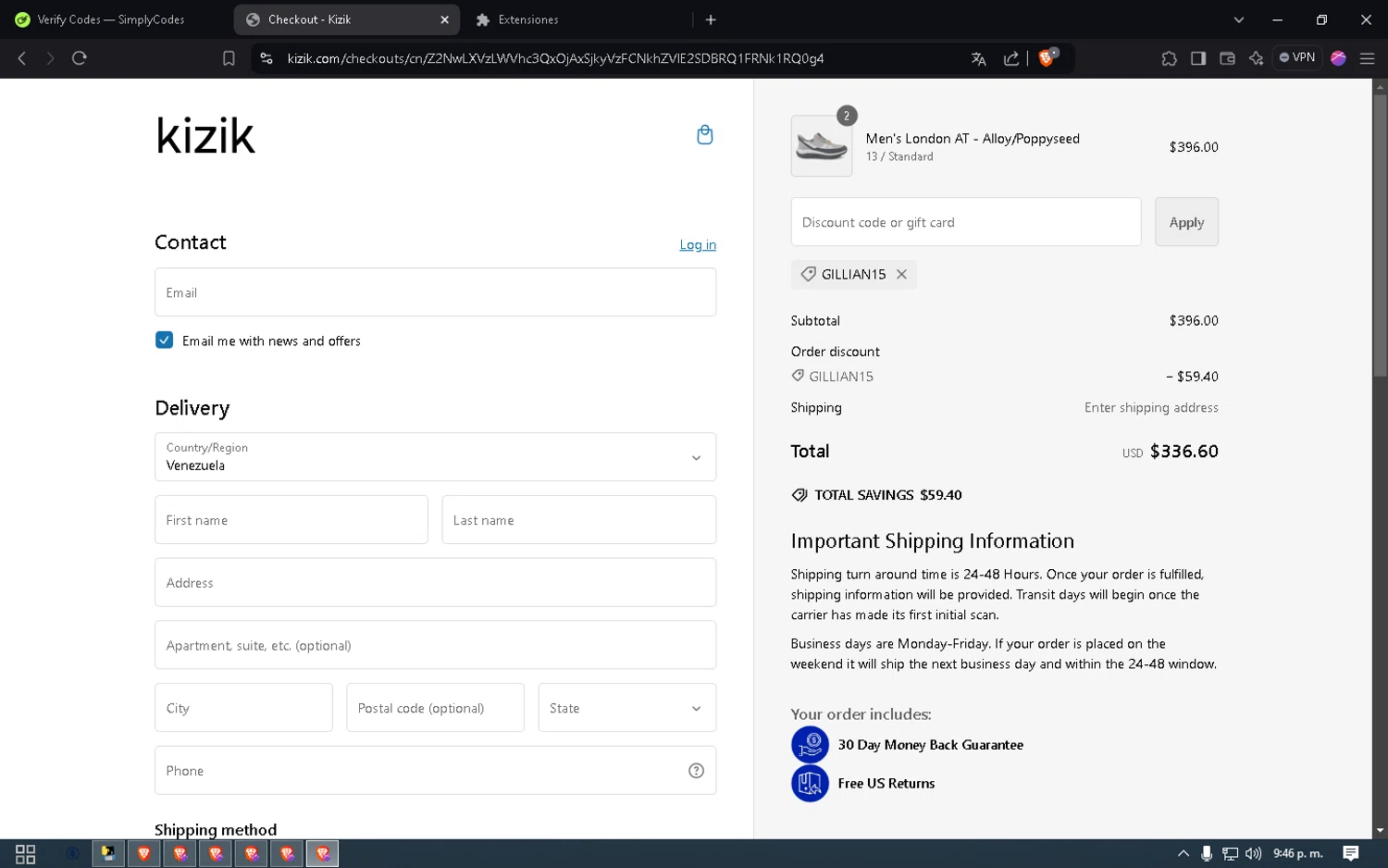1388x868 pixels.
Task: Click the $336.60 total amount
Action: point(1184,452)
